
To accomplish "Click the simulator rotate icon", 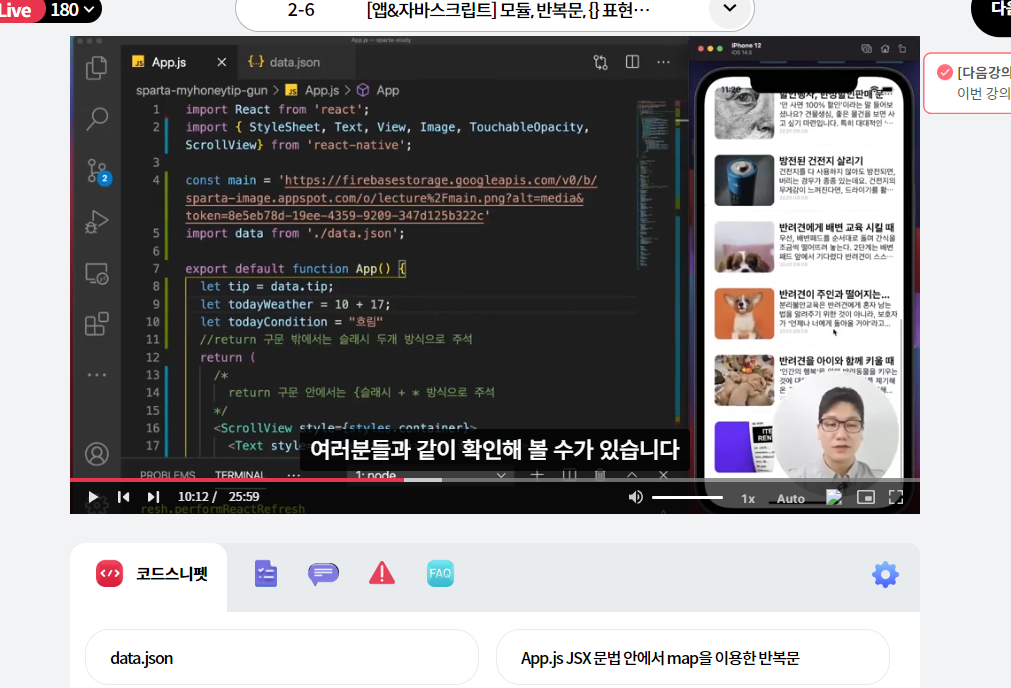I will click(x=902, y=49).
